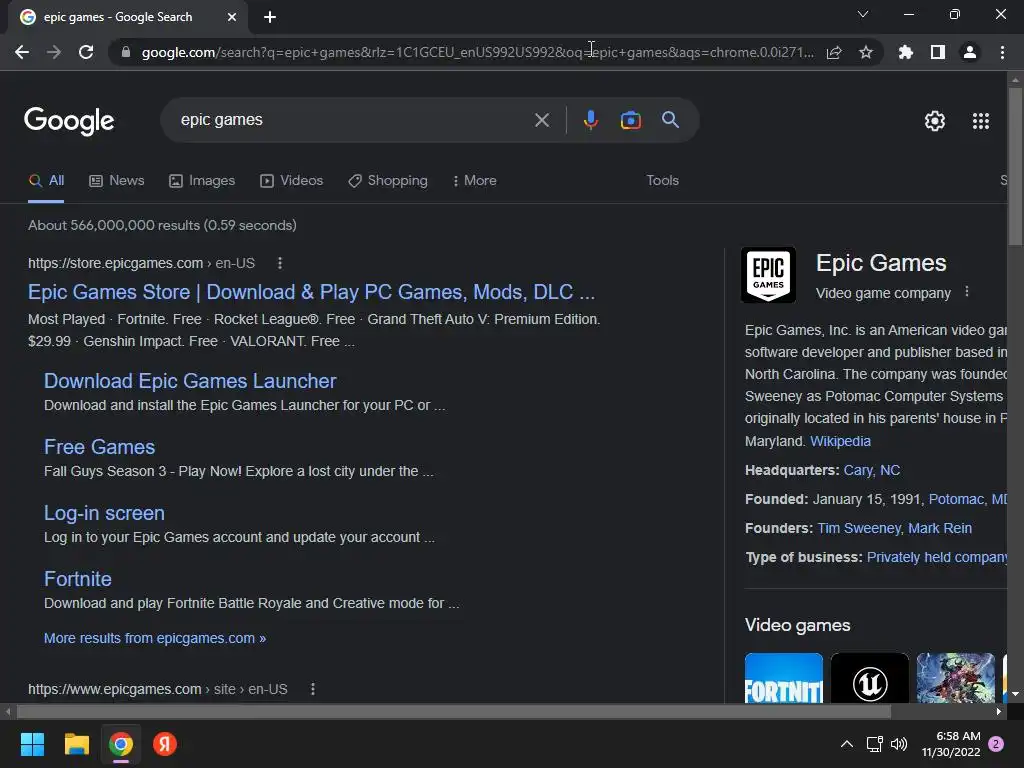1024x768 pixels.
Task: Open the Chrome side panel icon
Action: [x=938, y=52]
